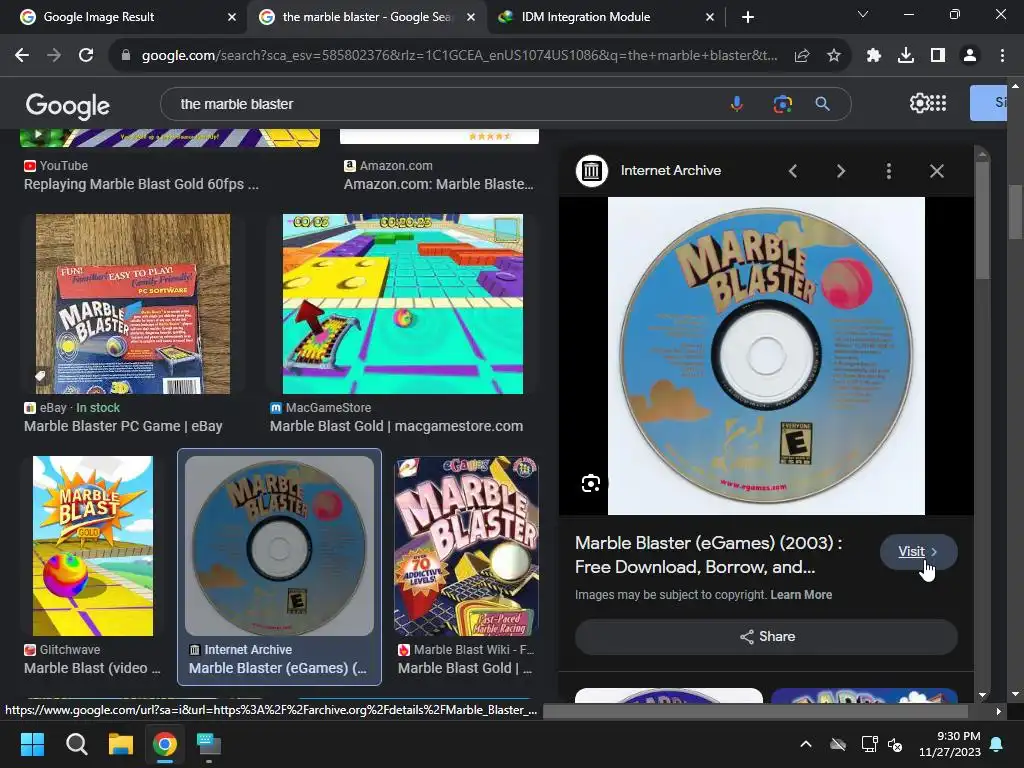Image resolution: width=1024 pixels, height=768 pixels.
Task: Open File Explorer from taskbar
Action: (121, 744)
